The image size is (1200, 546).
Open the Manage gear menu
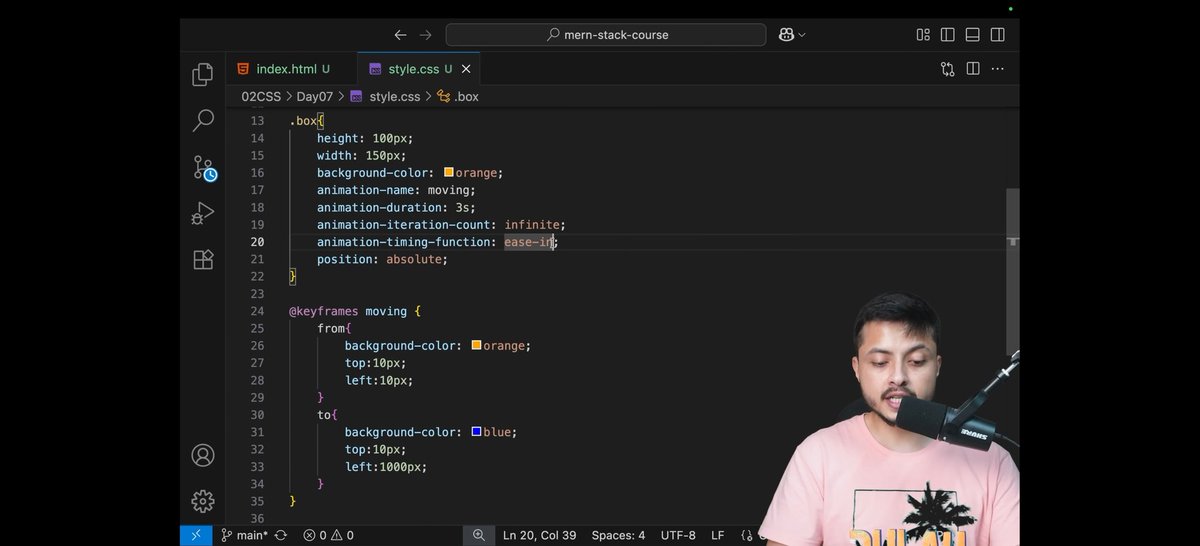click(x=203, y=501)
